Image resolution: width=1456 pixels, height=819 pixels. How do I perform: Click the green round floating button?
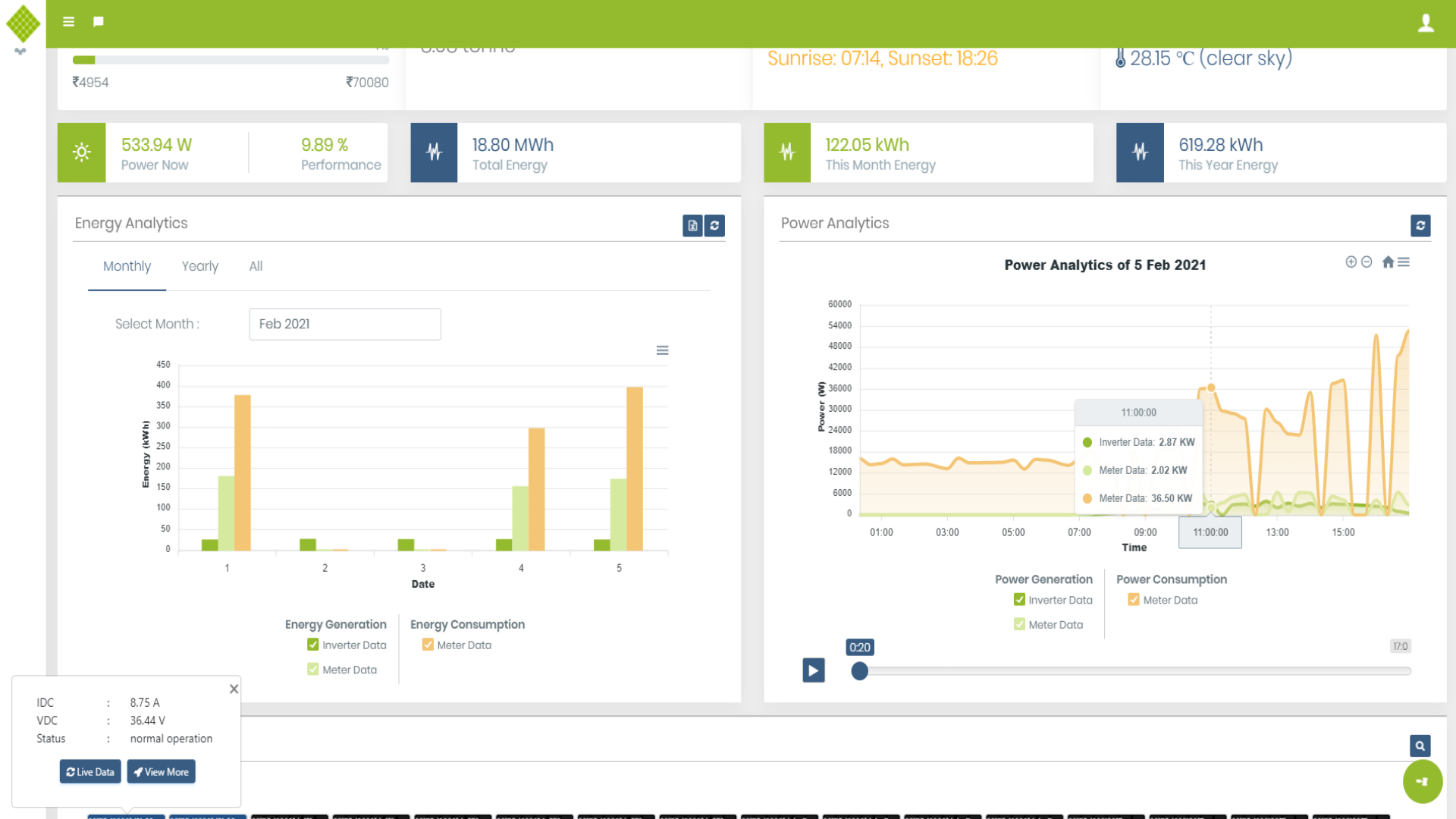[1422, 781]
